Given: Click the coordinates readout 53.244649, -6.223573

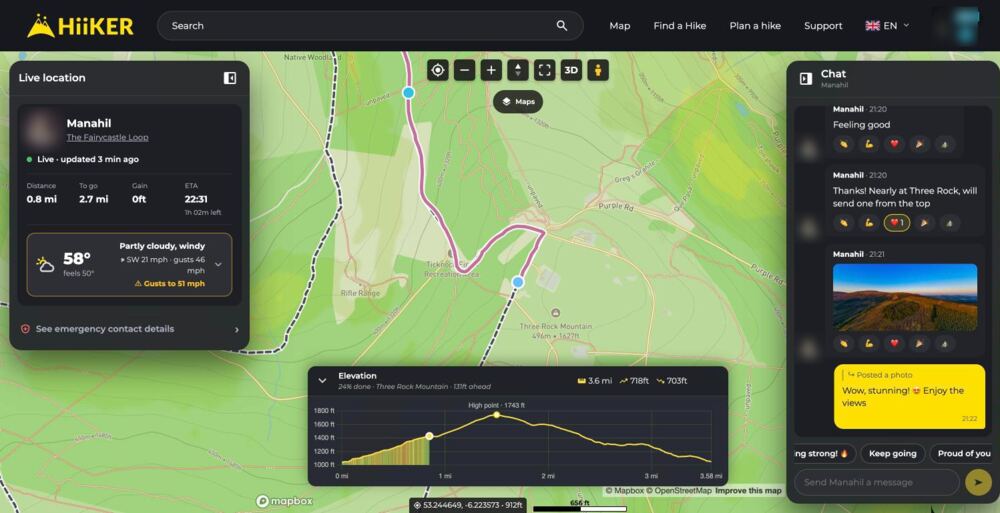Looking at the screenshot, I should [x=468, y=505].
